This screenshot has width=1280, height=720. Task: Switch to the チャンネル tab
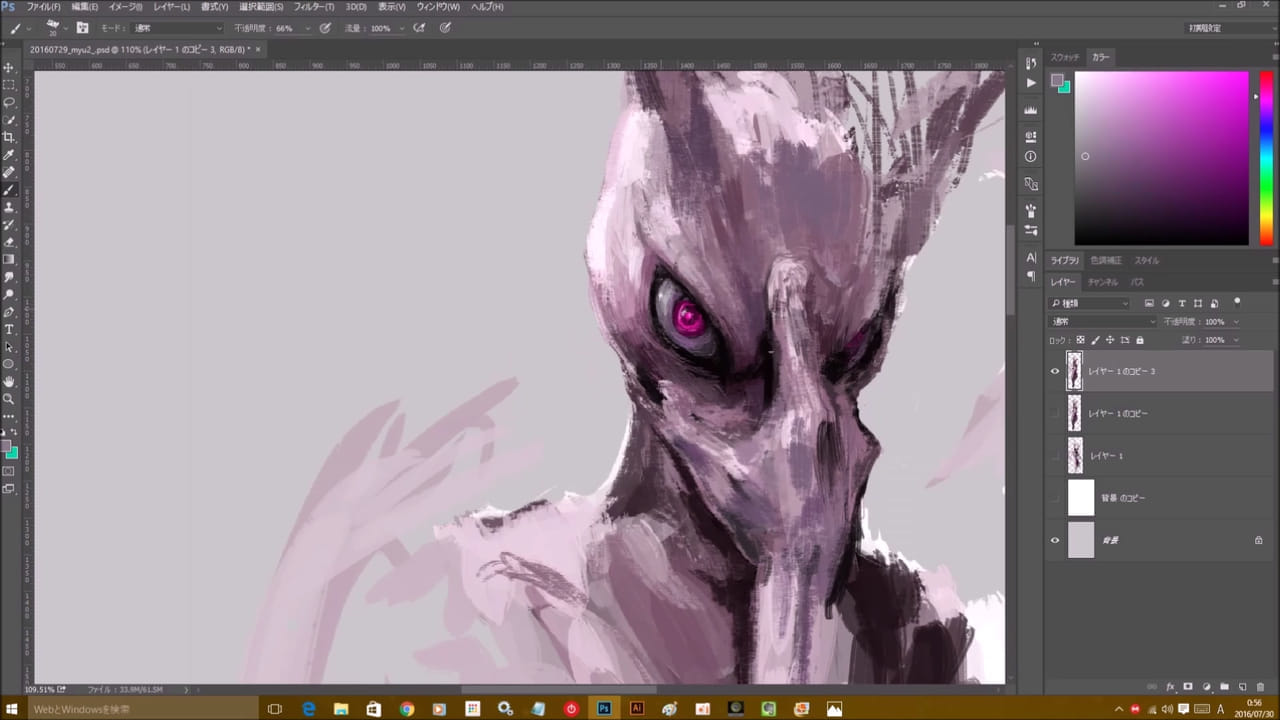click(x=1102, y=283)
